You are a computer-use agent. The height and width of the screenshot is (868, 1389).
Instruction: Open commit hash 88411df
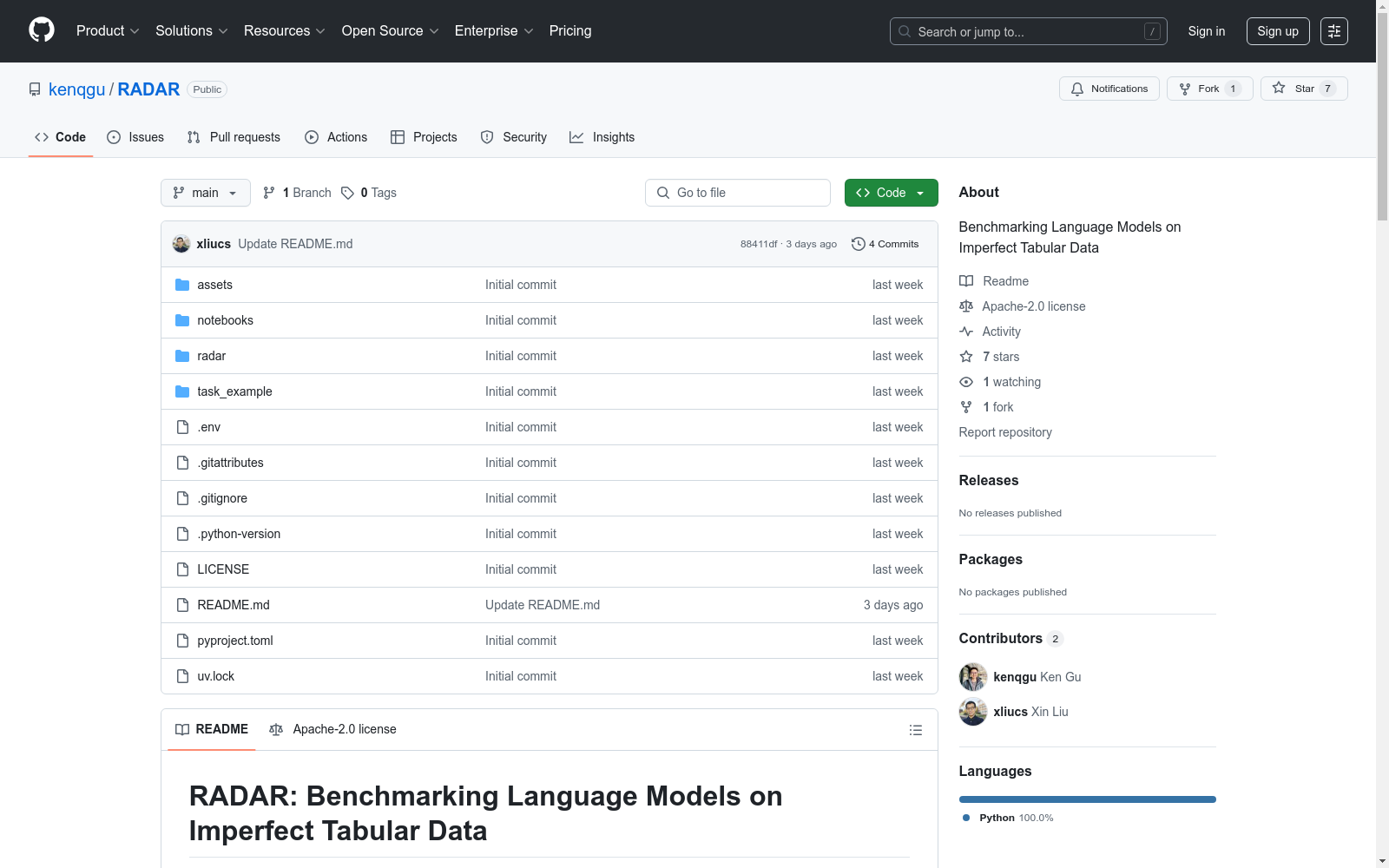pyautogui.click(x=759, y=244)
